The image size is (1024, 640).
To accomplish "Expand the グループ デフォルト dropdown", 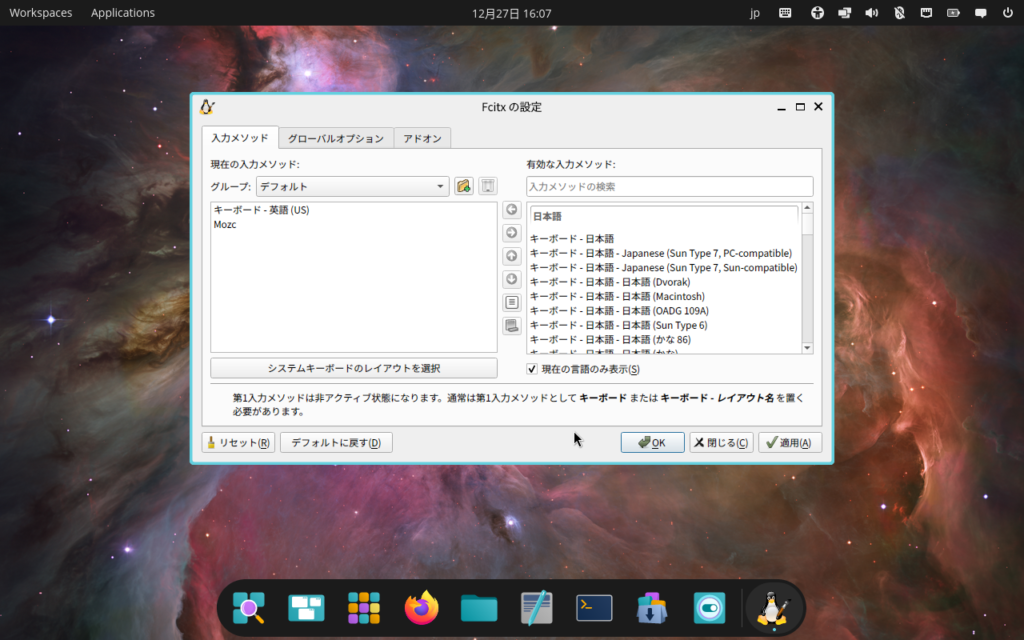I will (x=352, y=186).
